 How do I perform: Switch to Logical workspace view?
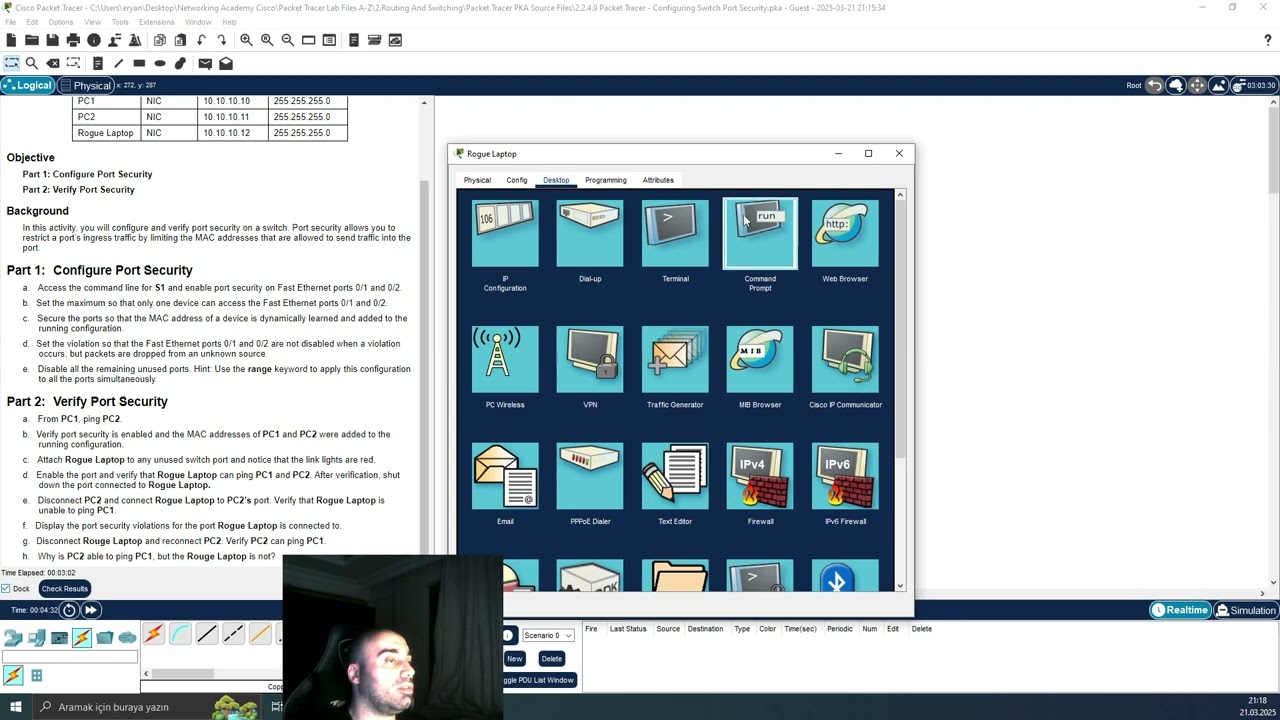(x=27, y=85)
